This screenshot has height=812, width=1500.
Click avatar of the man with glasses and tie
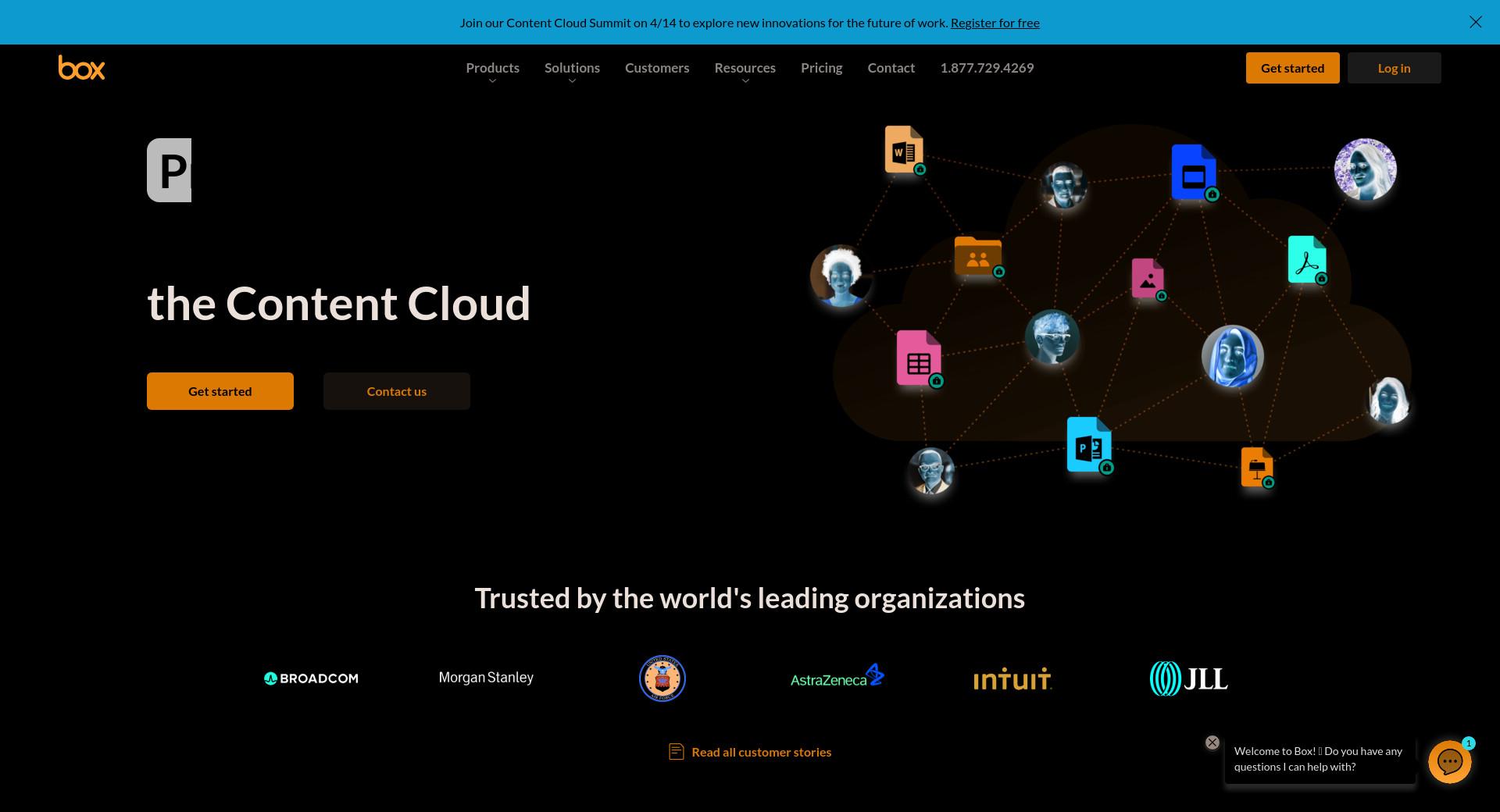931,471
